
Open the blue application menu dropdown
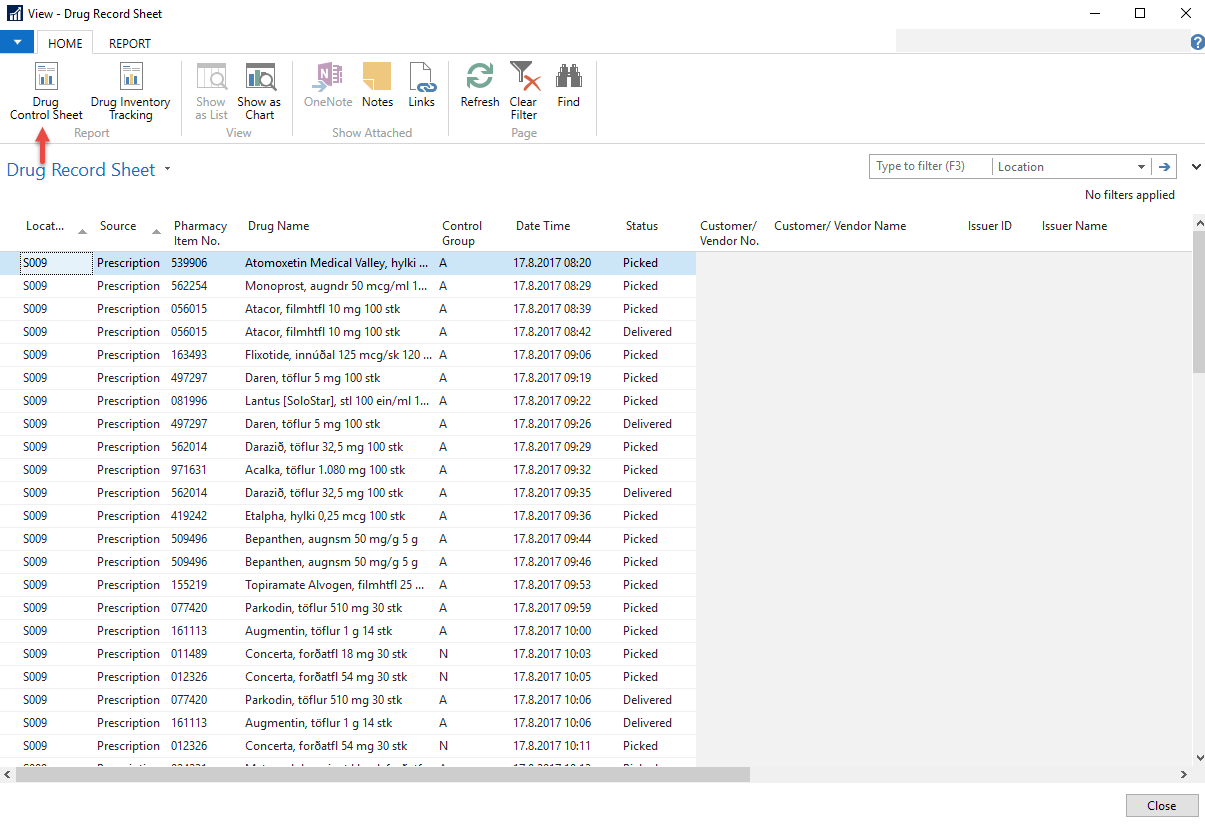tap(17, 42)
